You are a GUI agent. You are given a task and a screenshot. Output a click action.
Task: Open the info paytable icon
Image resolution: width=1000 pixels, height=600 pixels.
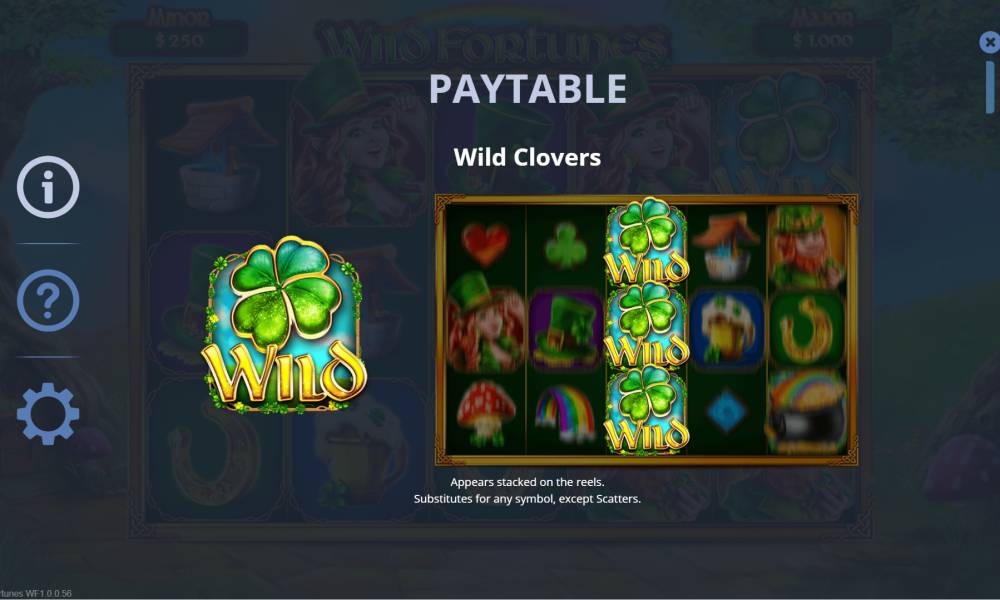(48, 187)
